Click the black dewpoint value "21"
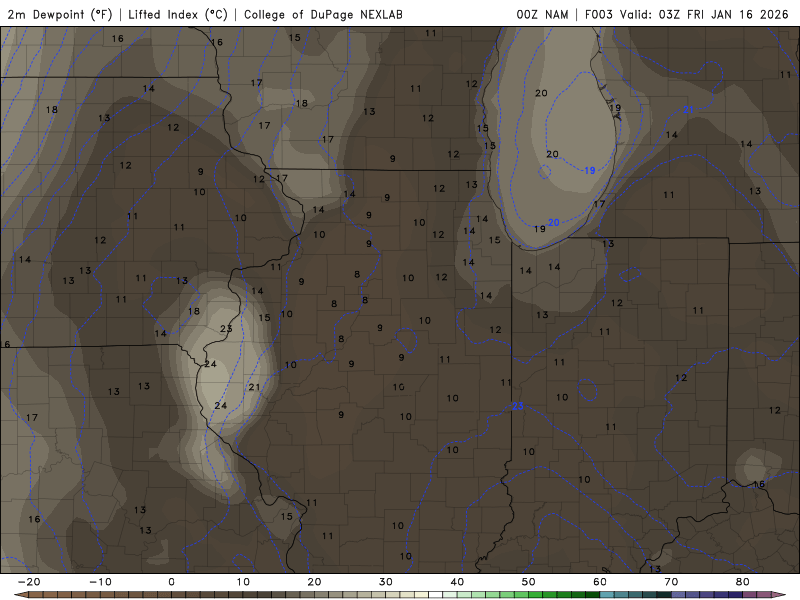 tap(255, 387)
